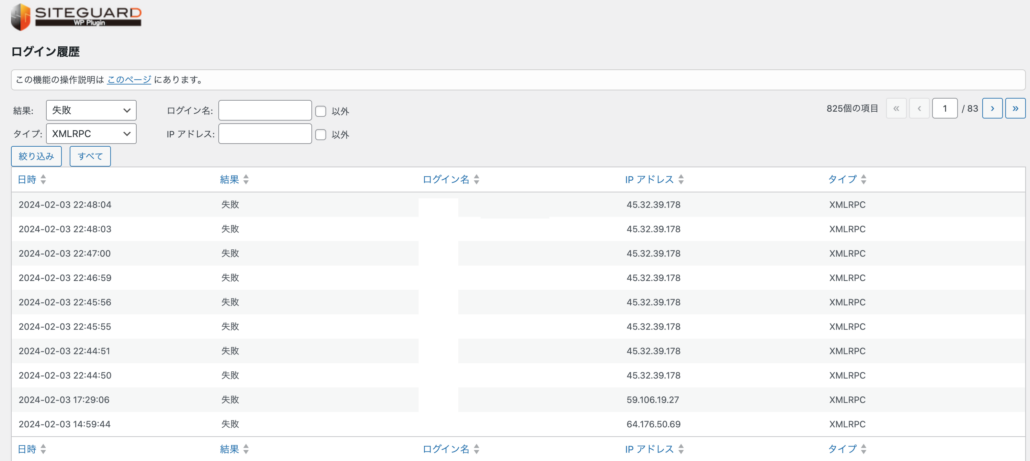Screen dimensions: 1030x461
Task: Sort by 結果 in top header
Action: pos(230,179)
